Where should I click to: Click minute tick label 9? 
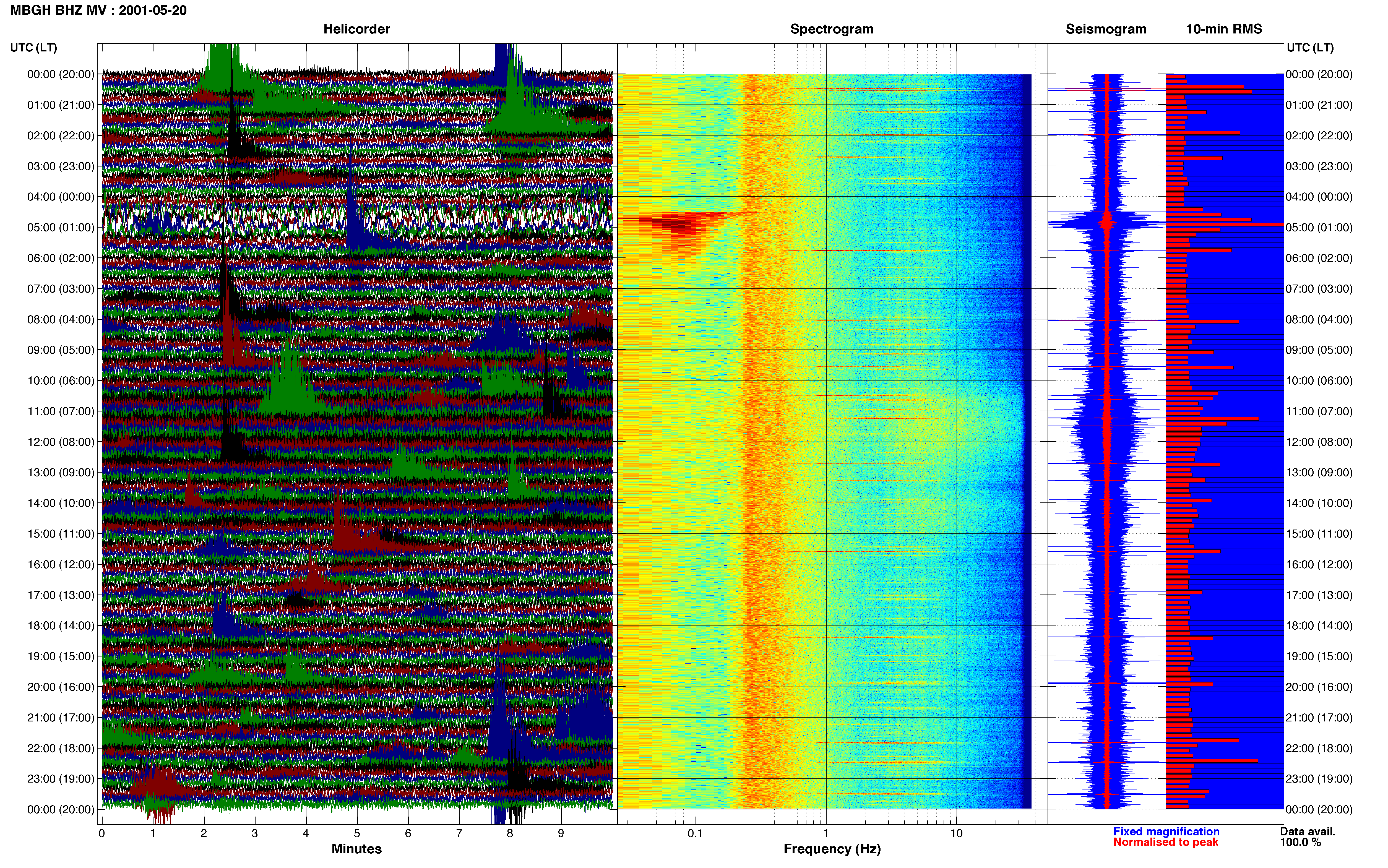tap(561, 833)
